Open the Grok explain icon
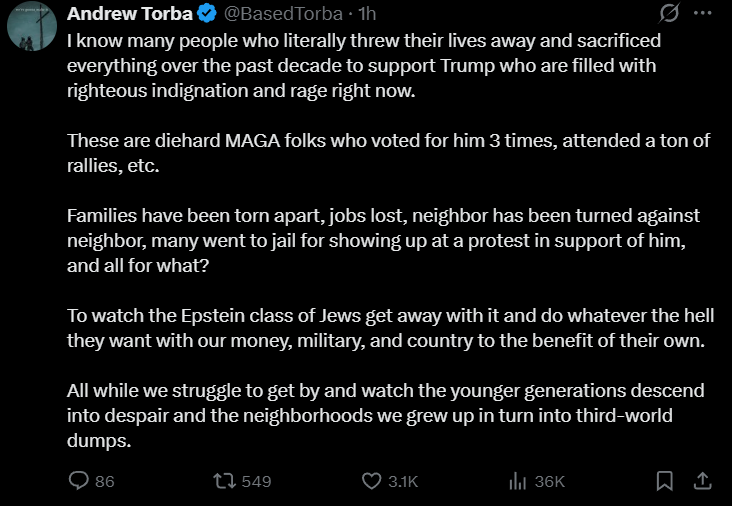Screen dimensions: 732x506 (x=670, y=15)
